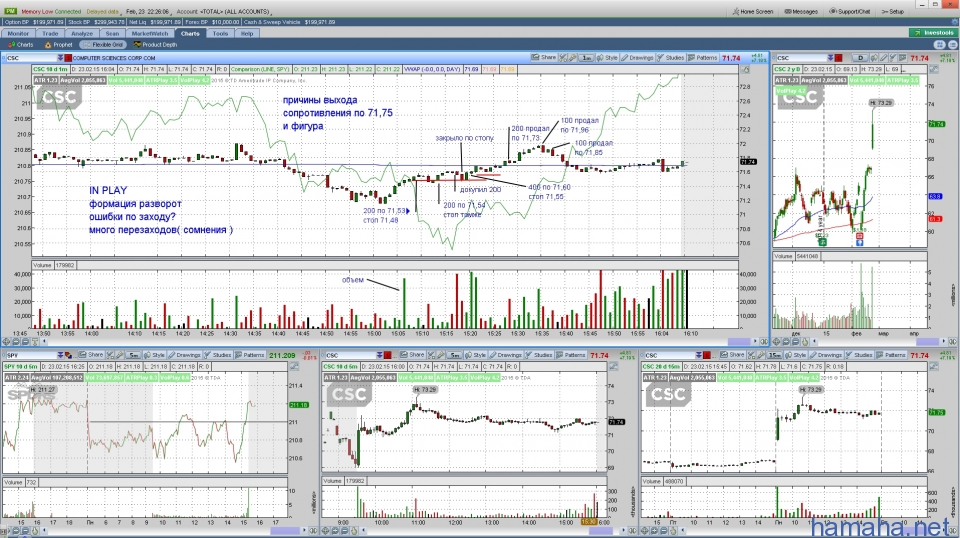Select the Flexible Grid view

[x=103, y=45]
